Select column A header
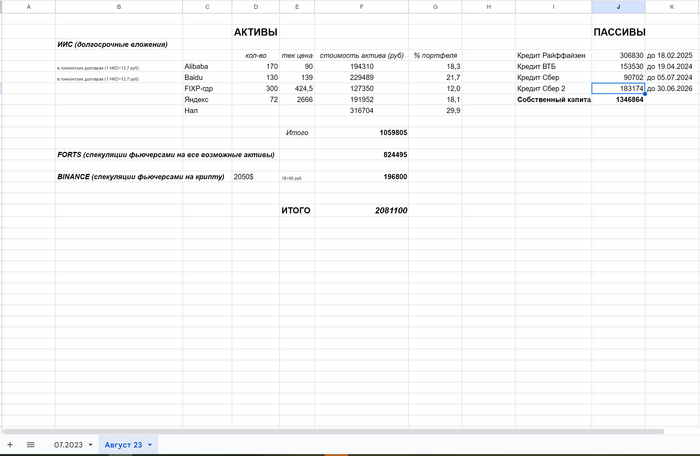The width and height of the screenshot is (700, 456). pos(29,7)
